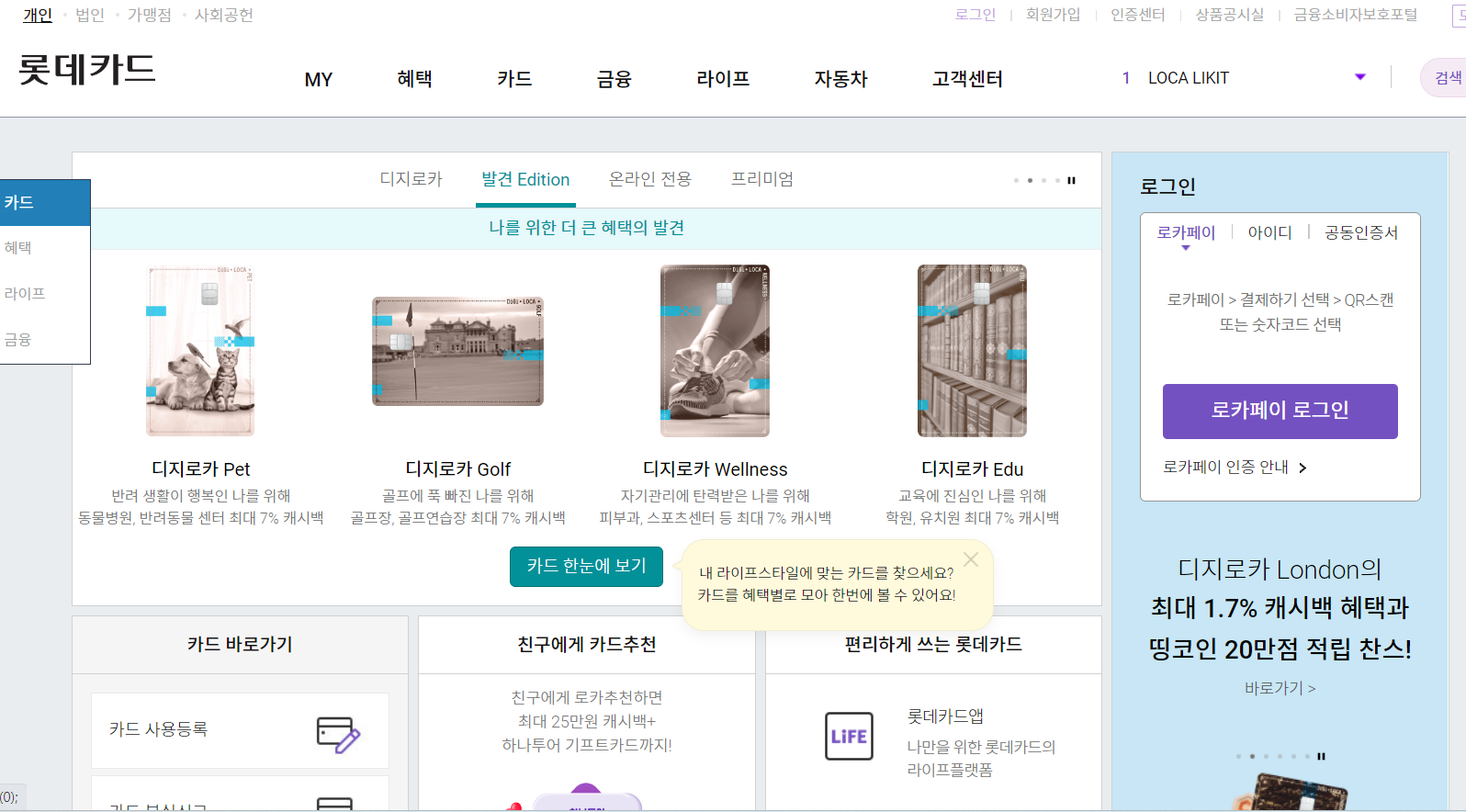
Task: Open the 디지로카 Wellness card image
Action: pyautogui.click(x=715, y=351)
